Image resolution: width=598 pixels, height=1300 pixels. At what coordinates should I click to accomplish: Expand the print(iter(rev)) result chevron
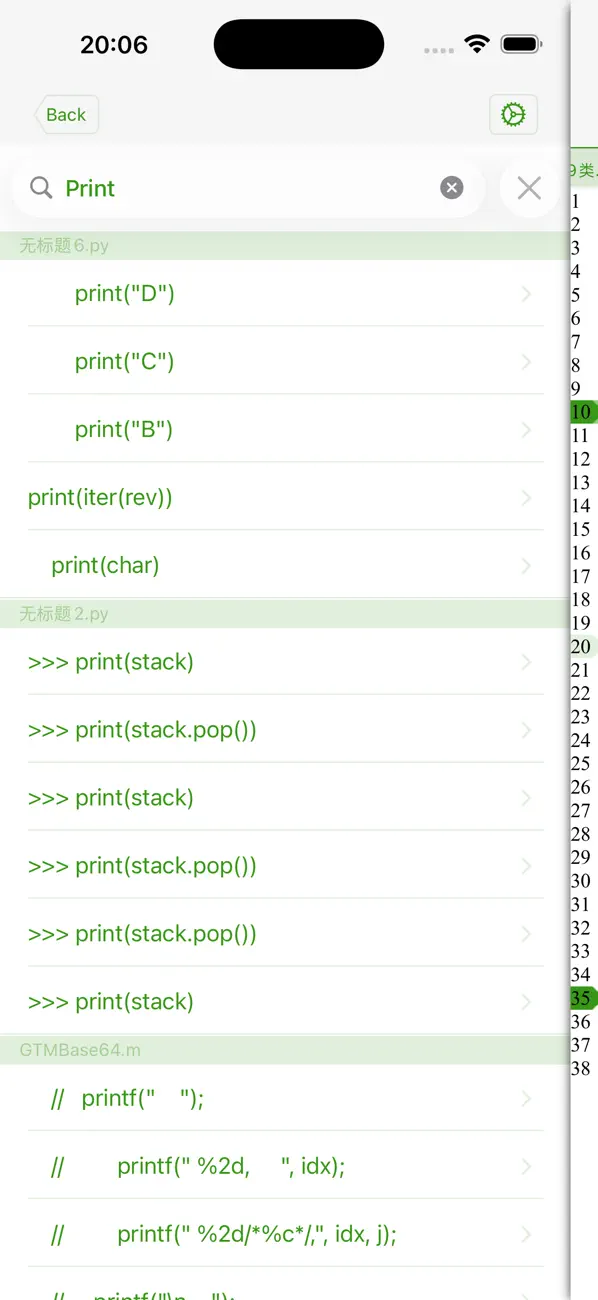coord(527,497)
